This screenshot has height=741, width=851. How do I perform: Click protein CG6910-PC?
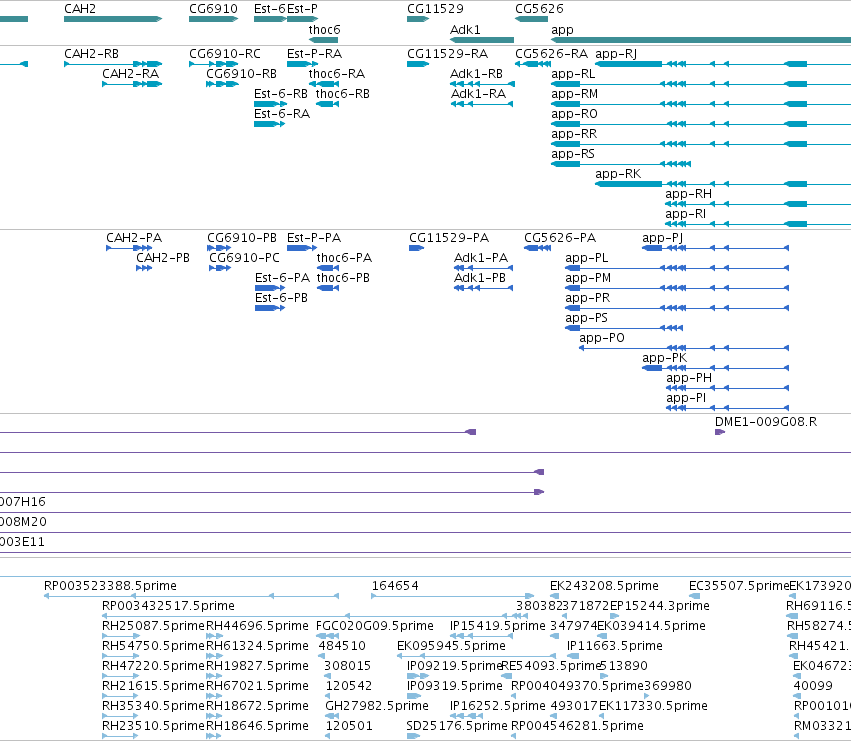click(x=220, y=268)
